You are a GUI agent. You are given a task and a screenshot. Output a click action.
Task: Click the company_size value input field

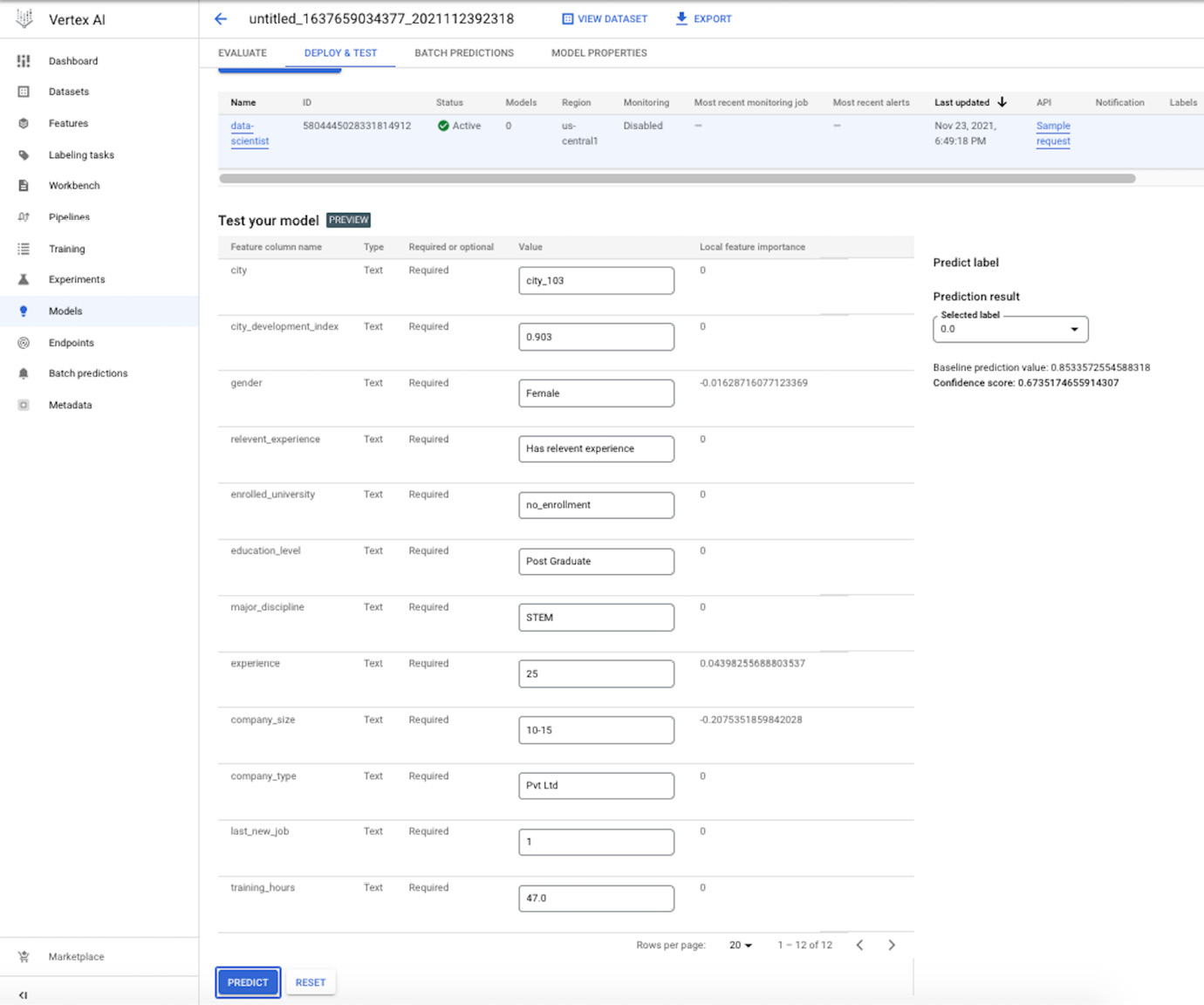pos(596,730)
